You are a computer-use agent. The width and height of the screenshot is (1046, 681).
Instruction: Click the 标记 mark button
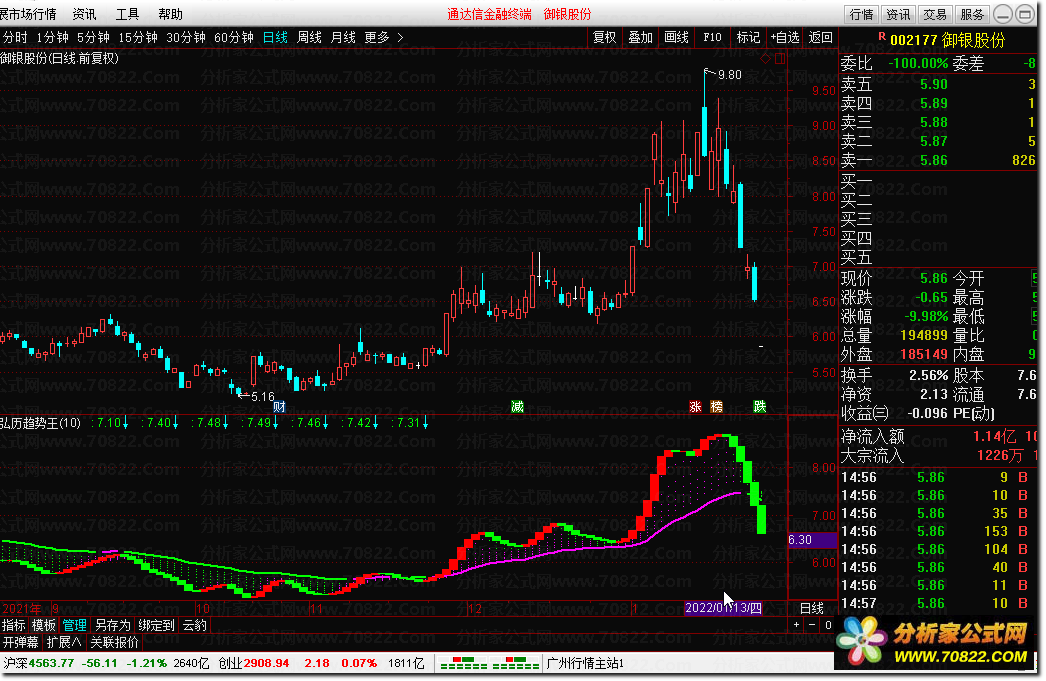(748, 37)
